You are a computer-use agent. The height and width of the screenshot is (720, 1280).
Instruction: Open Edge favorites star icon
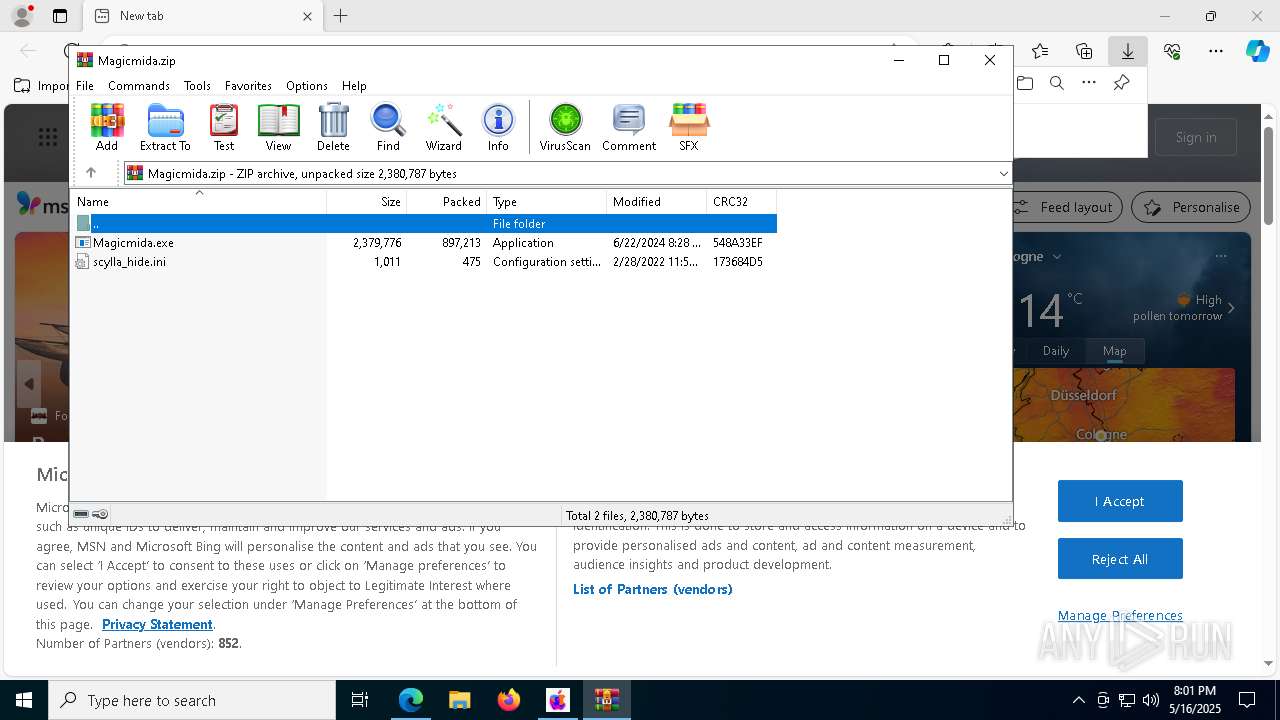click(x=1040, y=51)
